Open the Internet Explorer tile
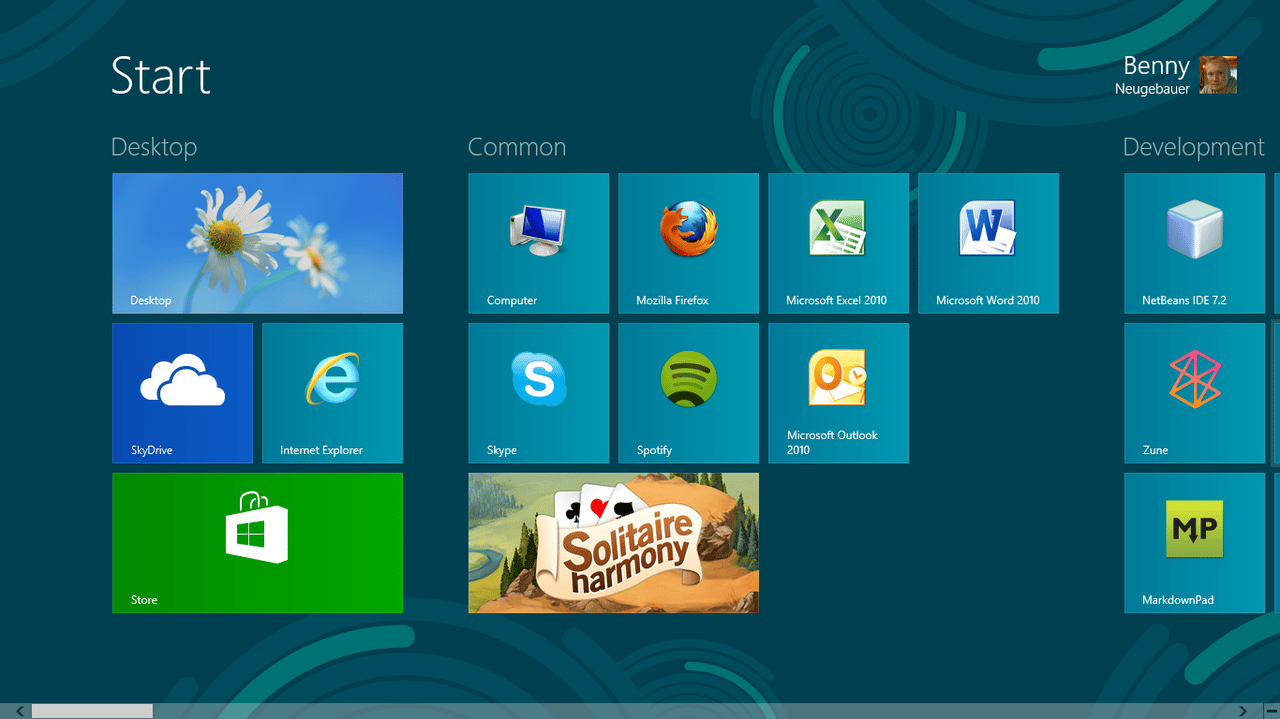This screenshot has width=1280, height=719. 332,393
